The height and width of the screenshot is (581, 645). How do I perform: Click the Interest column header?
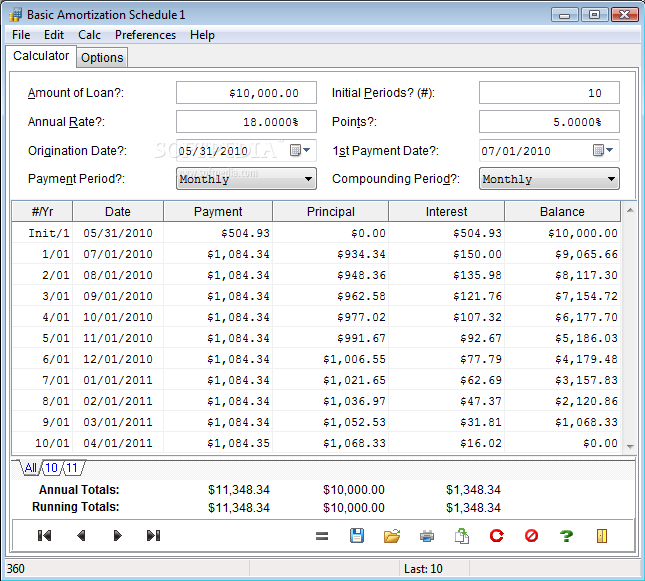447,211
